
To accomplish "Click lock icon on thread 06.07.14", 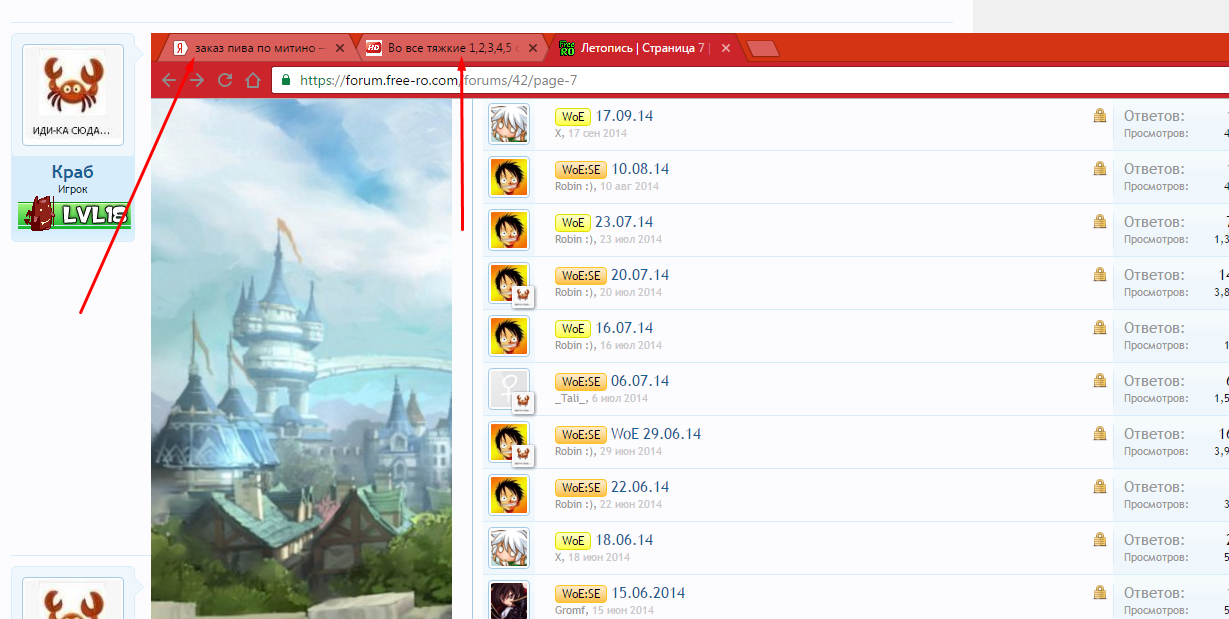I will [x=1100, y=381].
